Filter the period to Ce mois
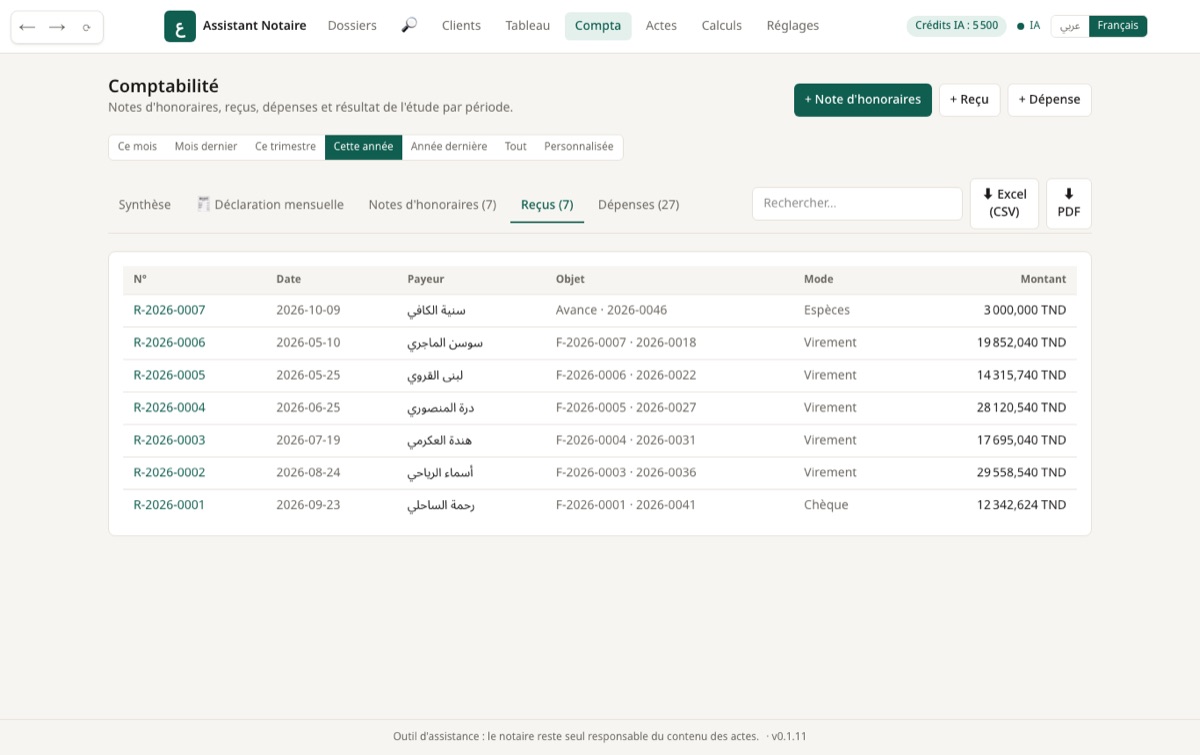Screen dimensions: 1200x755 point(137,147)
